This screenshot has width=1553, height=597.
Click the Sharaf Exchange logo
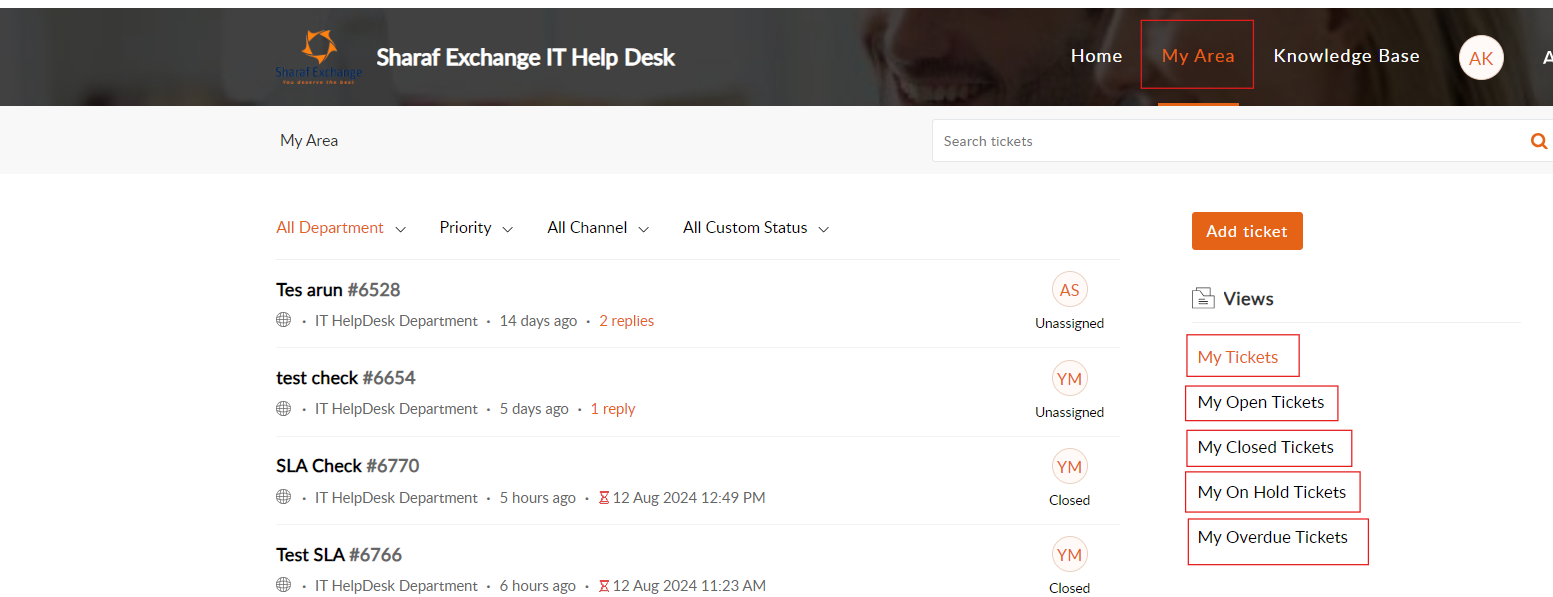coord(319,57)
